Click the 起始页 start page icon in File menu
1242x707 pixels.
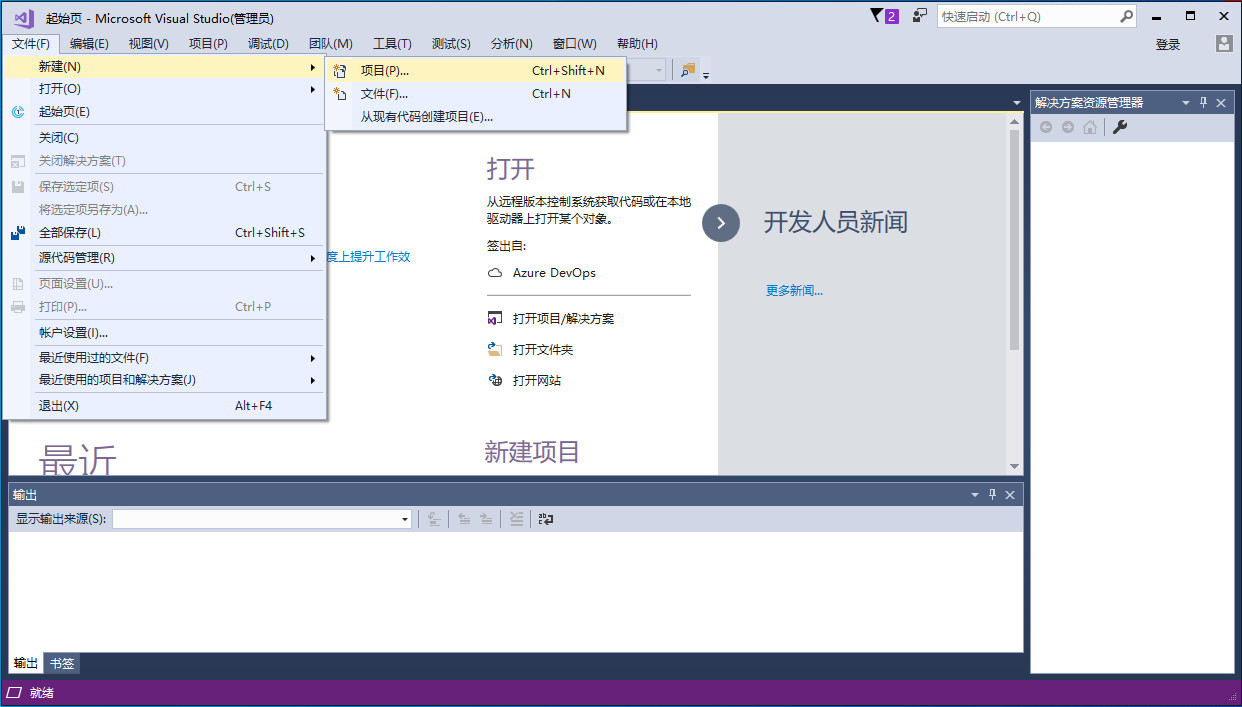coord(18,112)
